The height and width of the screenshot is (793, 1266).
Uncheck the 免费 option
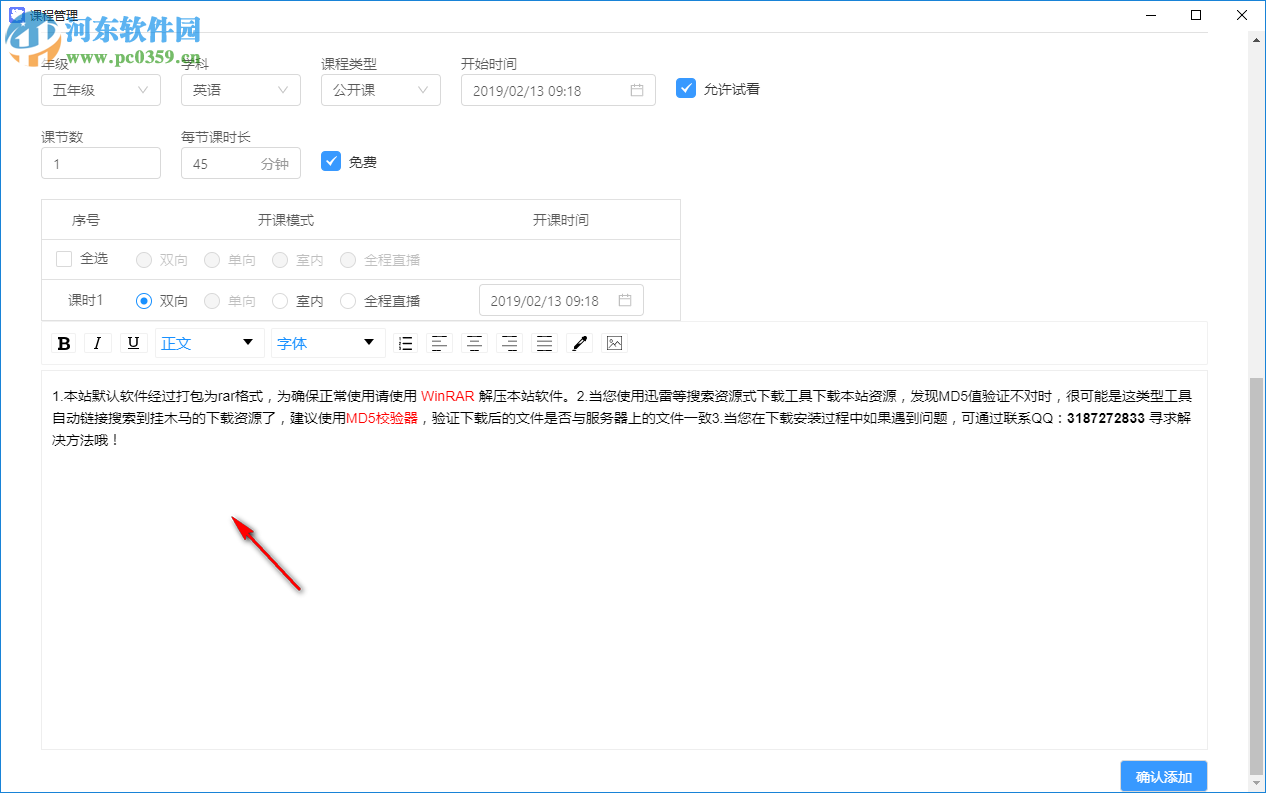point(331,161)
